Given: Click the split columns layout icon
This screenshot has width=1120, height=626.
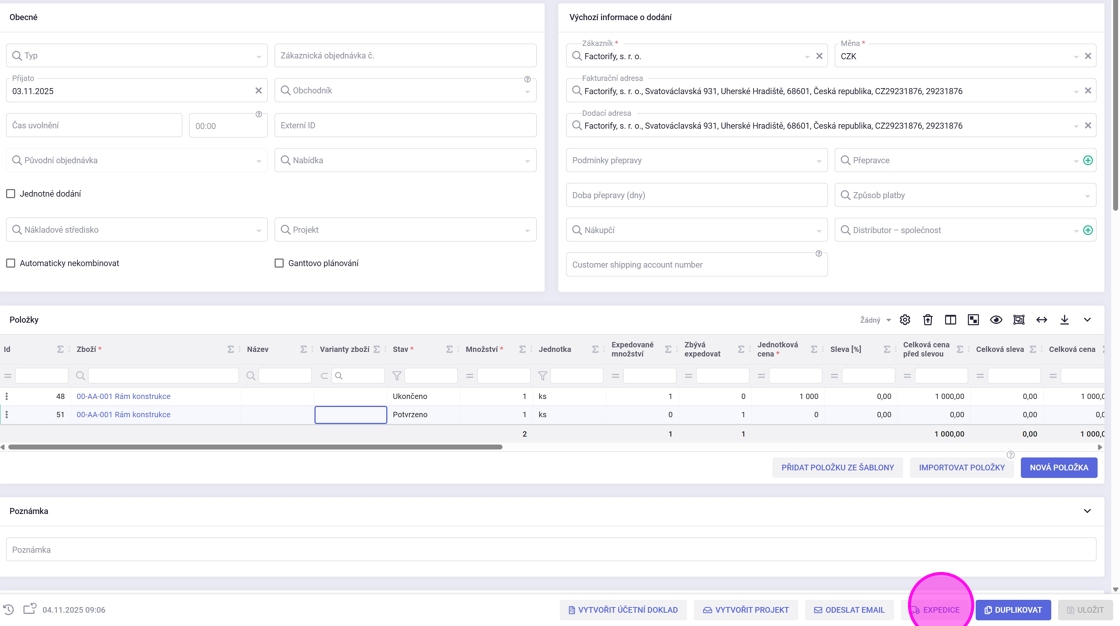Looking at the screenshot, I should click(951, 320).
